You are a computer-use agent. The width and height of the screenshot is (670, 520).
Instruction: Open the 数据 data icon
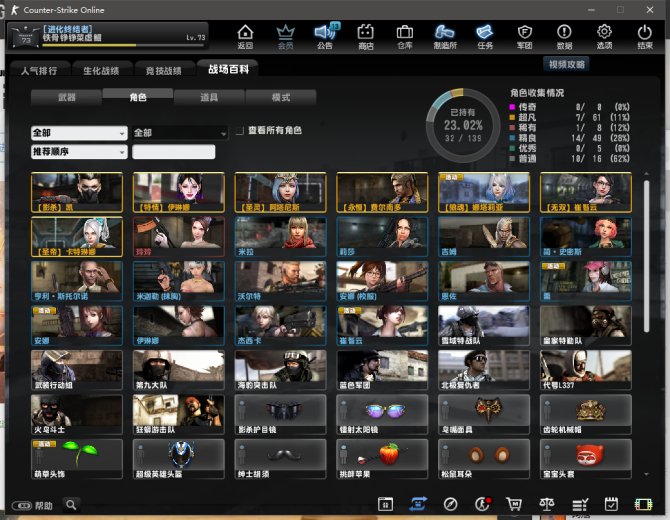pyautogui.click(x=564, y=36)
